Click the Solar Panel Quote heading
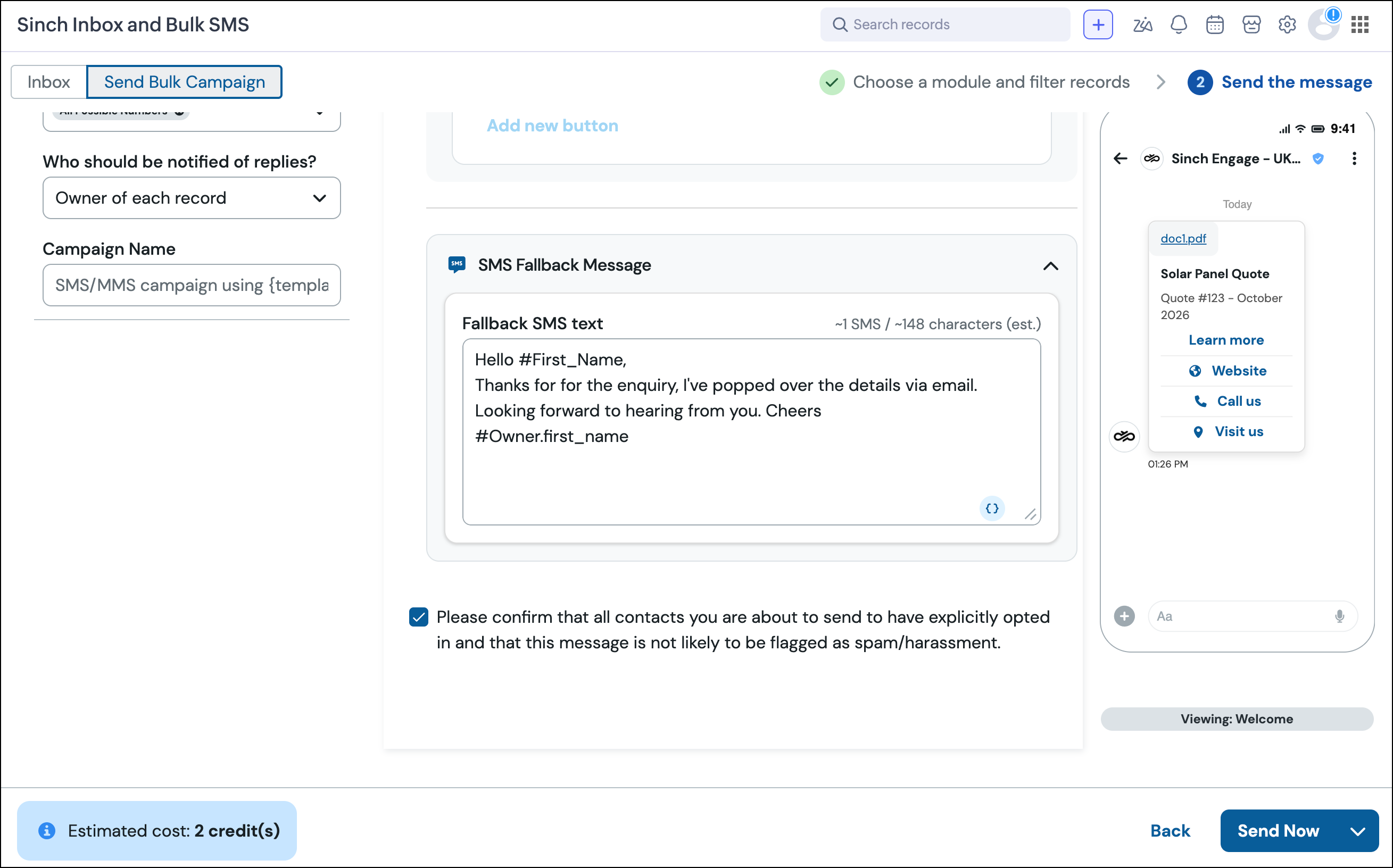The width and height of the screenshot is (1393, 868). (1214, 274)
